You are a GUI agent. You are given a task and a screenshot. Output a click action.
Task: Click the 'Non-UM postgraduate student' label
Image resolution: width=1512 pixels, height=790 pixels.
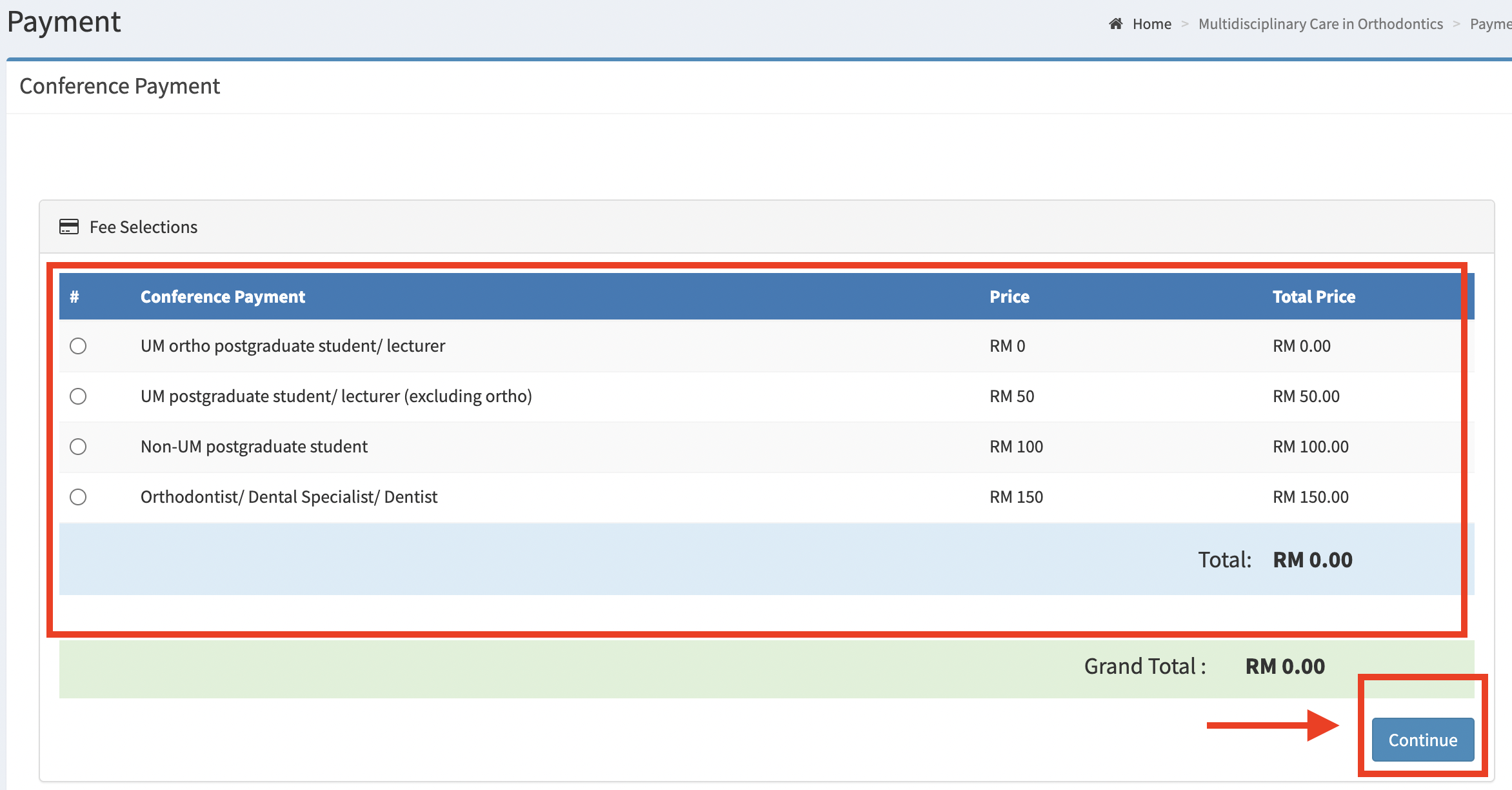254,447
